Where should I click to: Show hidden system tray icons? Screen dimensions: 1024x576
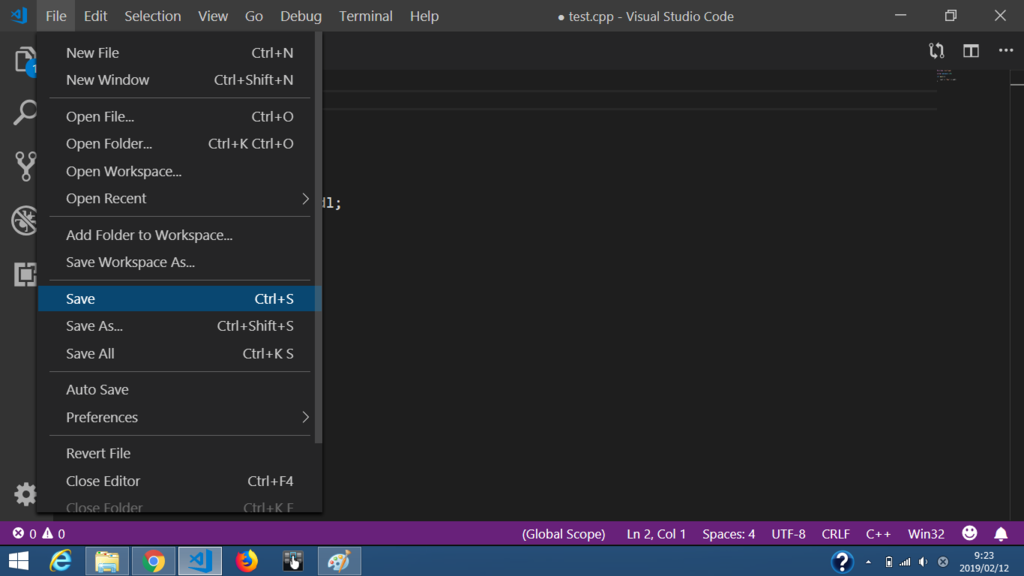click(x=868, y=562)
